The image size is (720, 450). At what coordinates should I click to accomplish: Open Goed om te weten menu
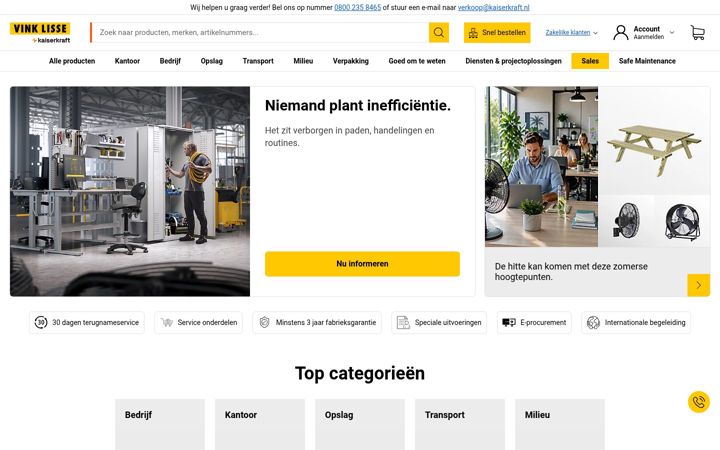417,61
